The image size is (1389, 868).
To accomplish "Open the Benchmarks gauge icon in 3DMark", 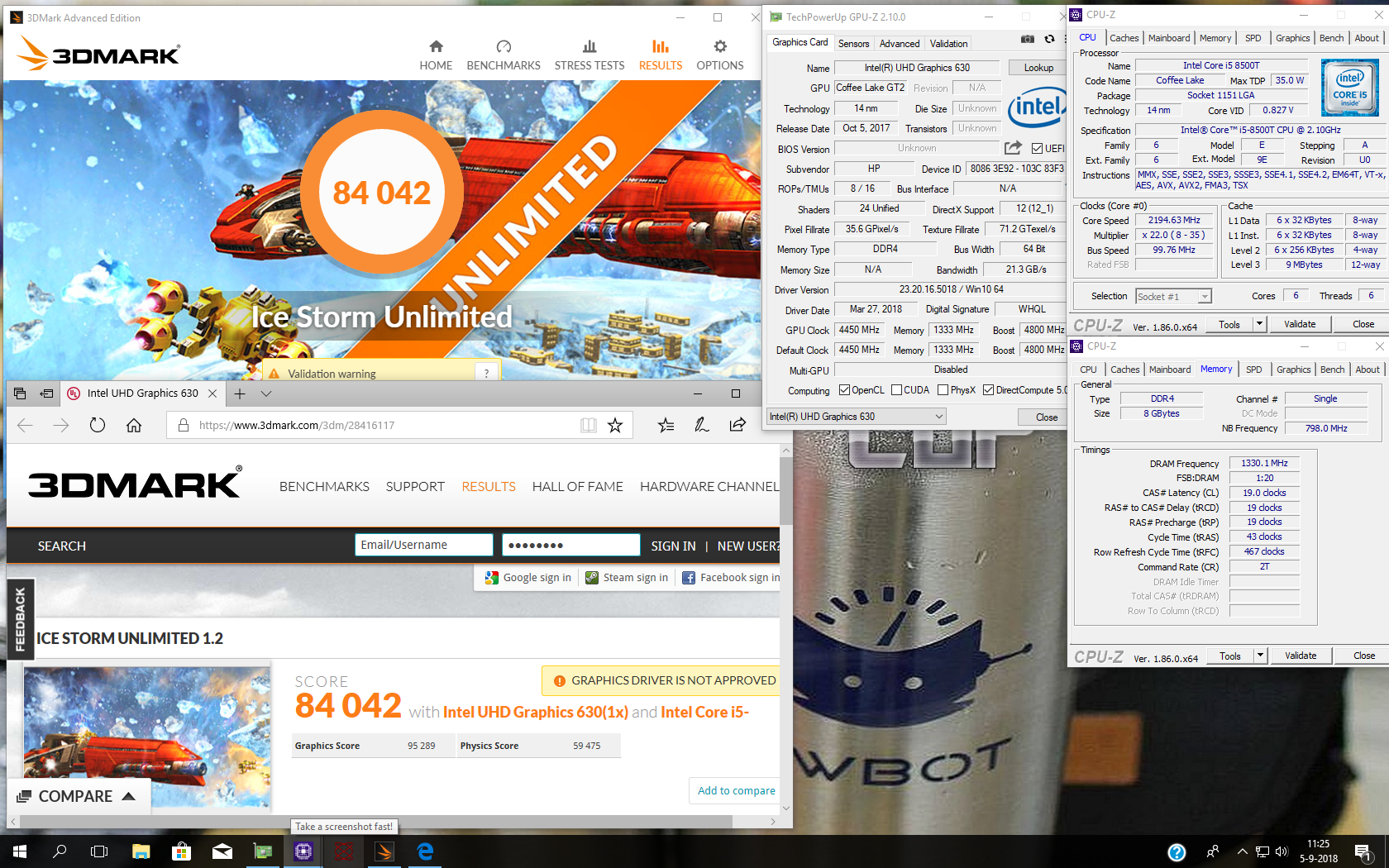I will [504, 46].
